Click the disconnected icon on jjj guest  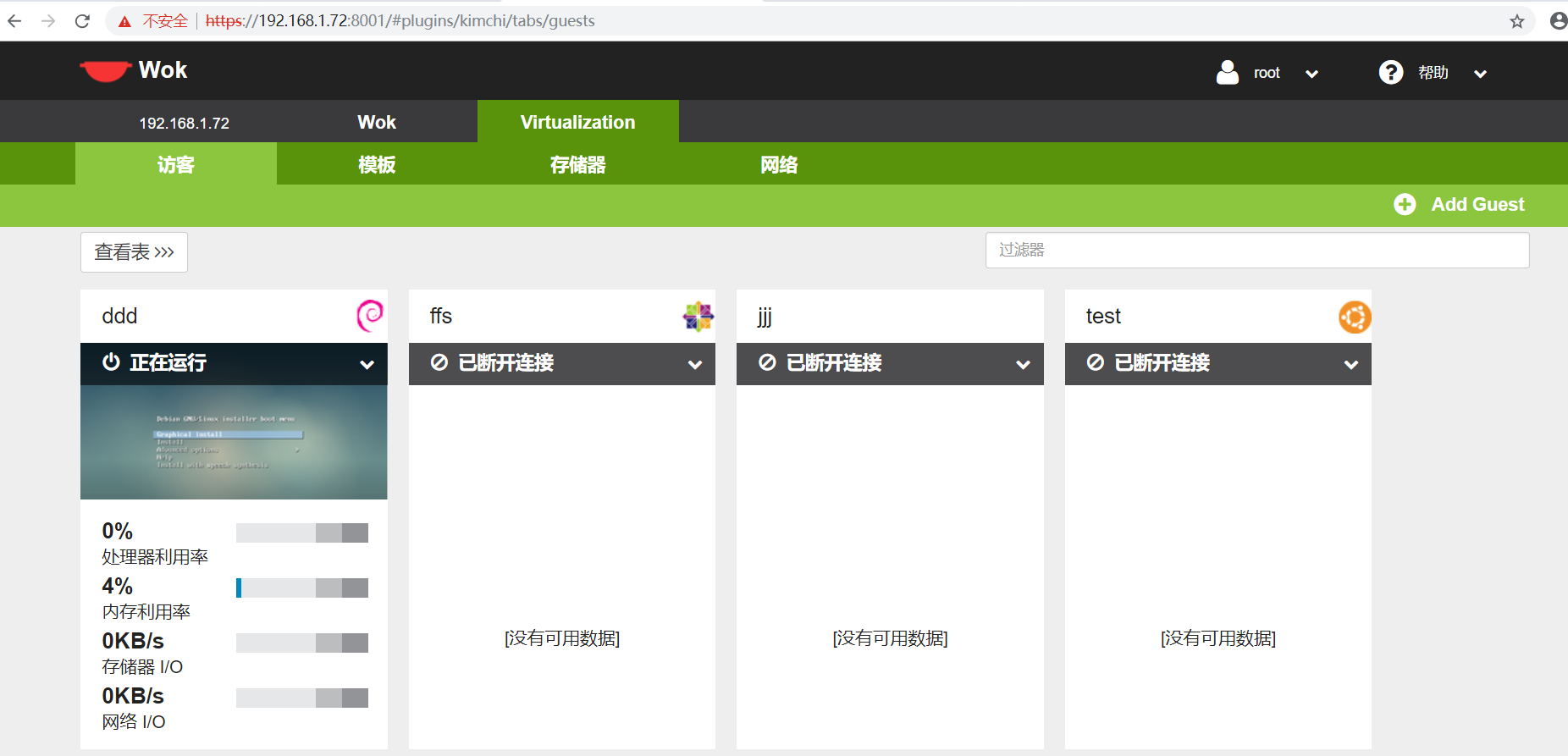pyautogui.click(x=767, y=362)
